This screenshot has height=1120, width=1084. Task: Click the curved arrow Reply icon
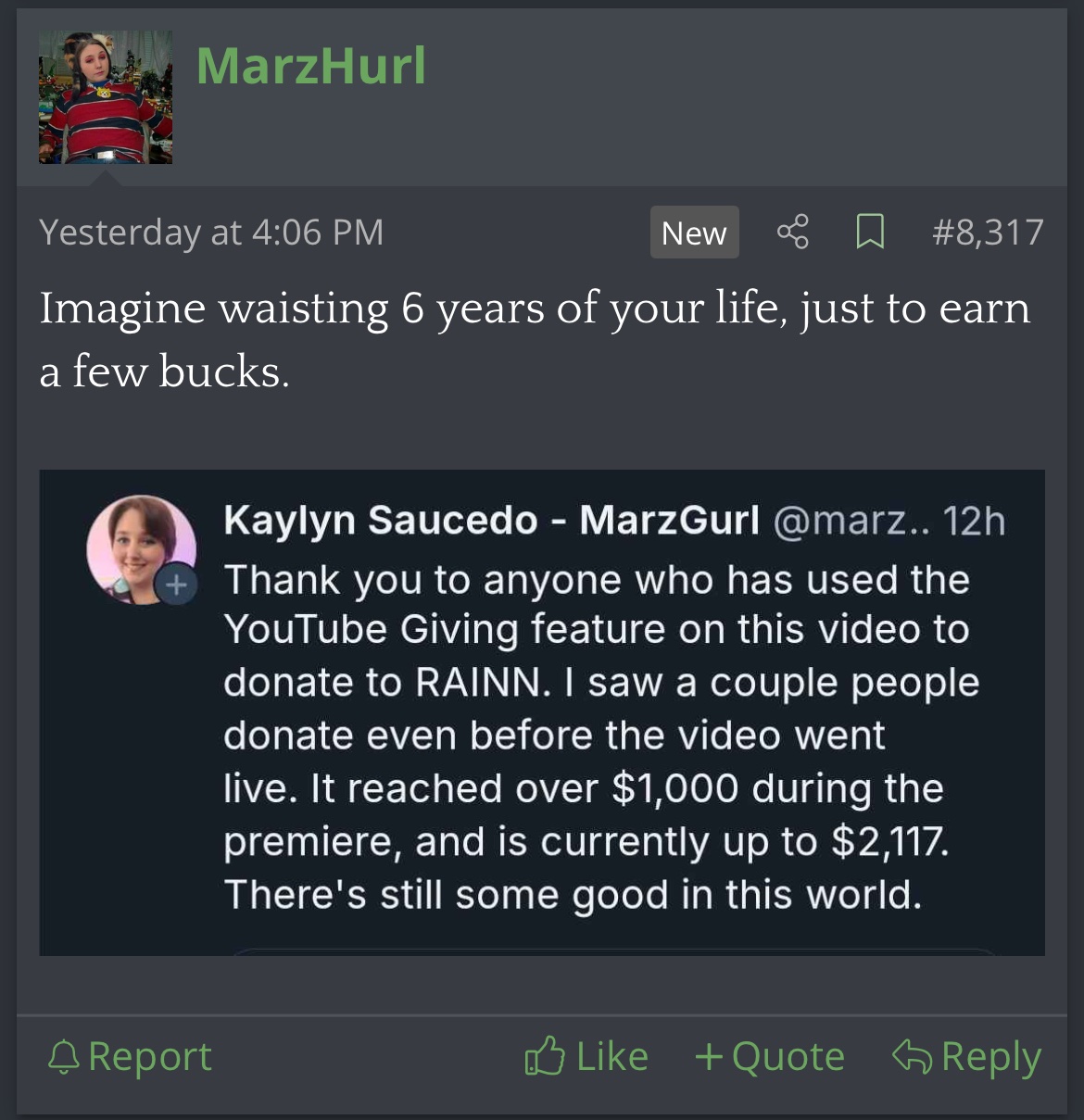click(x=912, y=1056)
